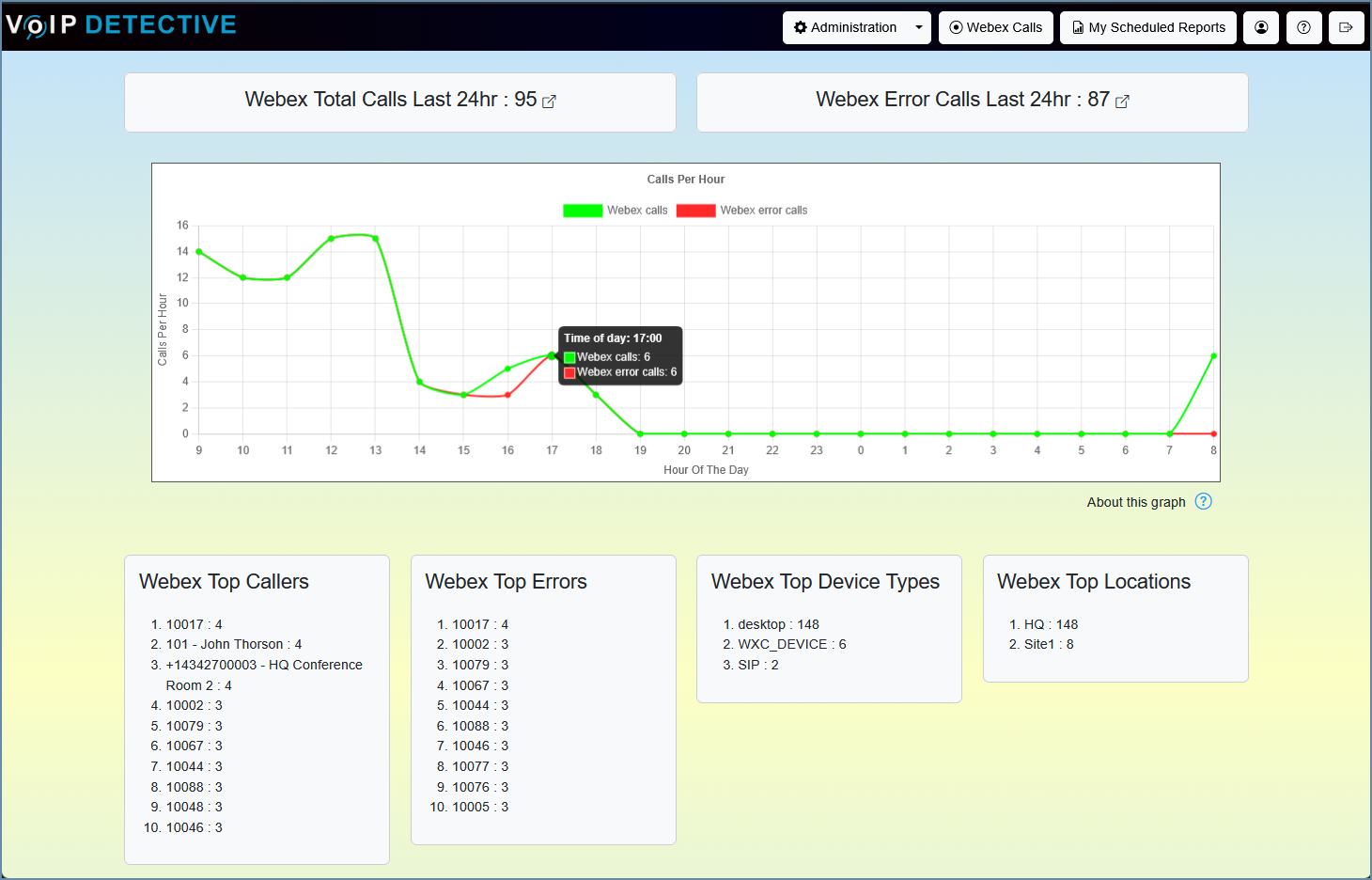Click the About this graph help icon

pyautogui.click(x=1204, y=501)
